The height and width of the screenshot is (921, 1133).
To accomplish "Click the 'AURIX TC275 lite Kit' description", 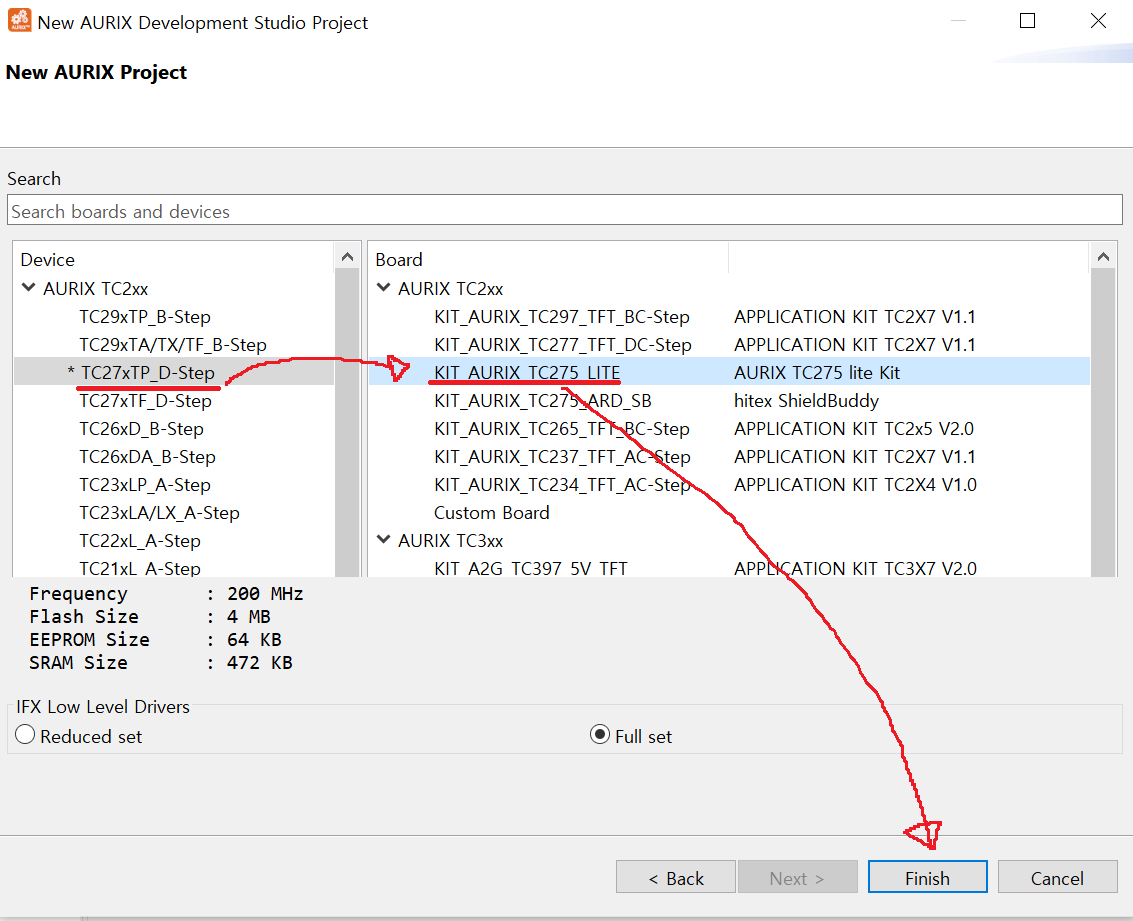I will [x=817, y=373].
